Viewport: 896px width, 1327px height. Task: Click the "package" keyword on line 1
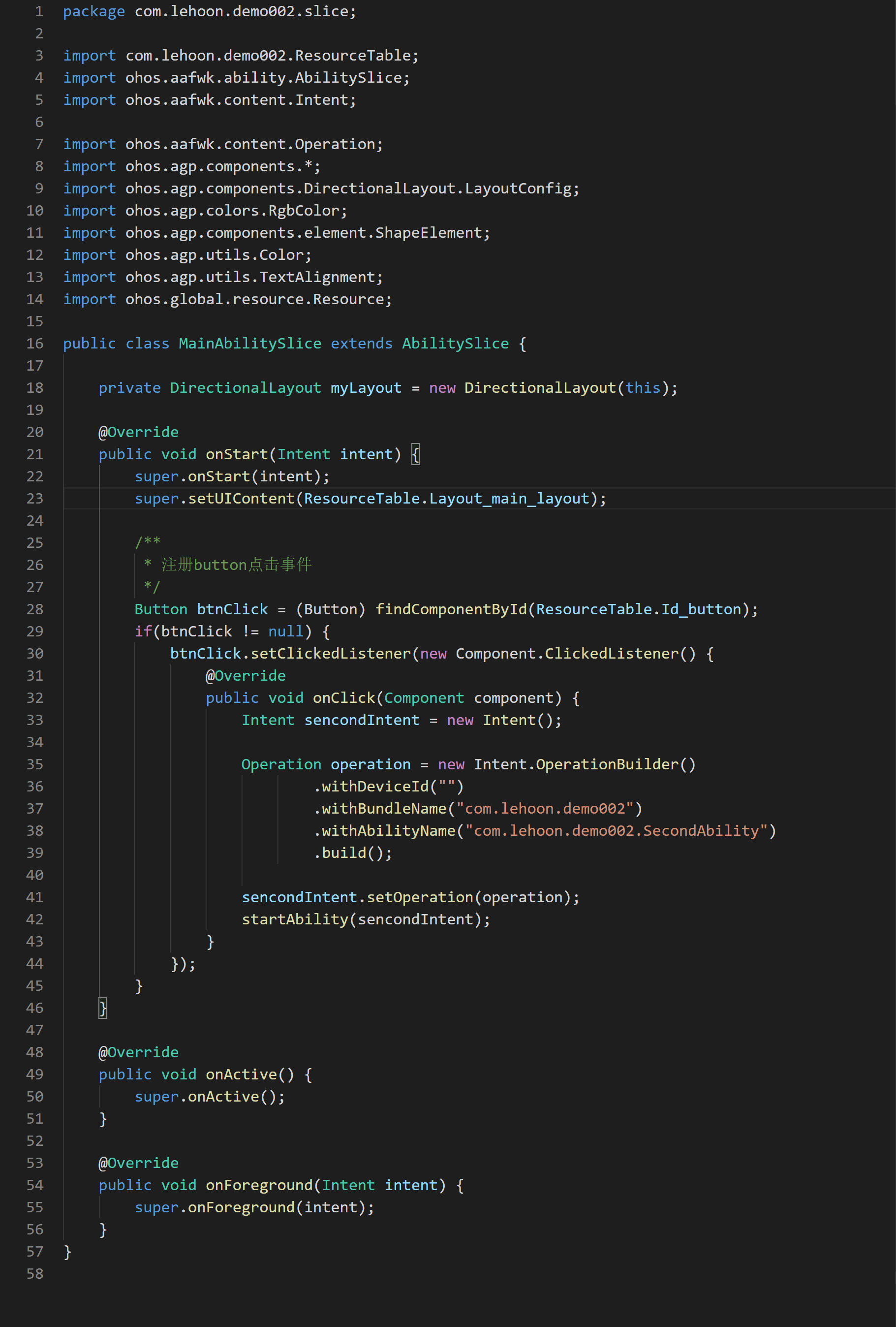pos(93,11)
